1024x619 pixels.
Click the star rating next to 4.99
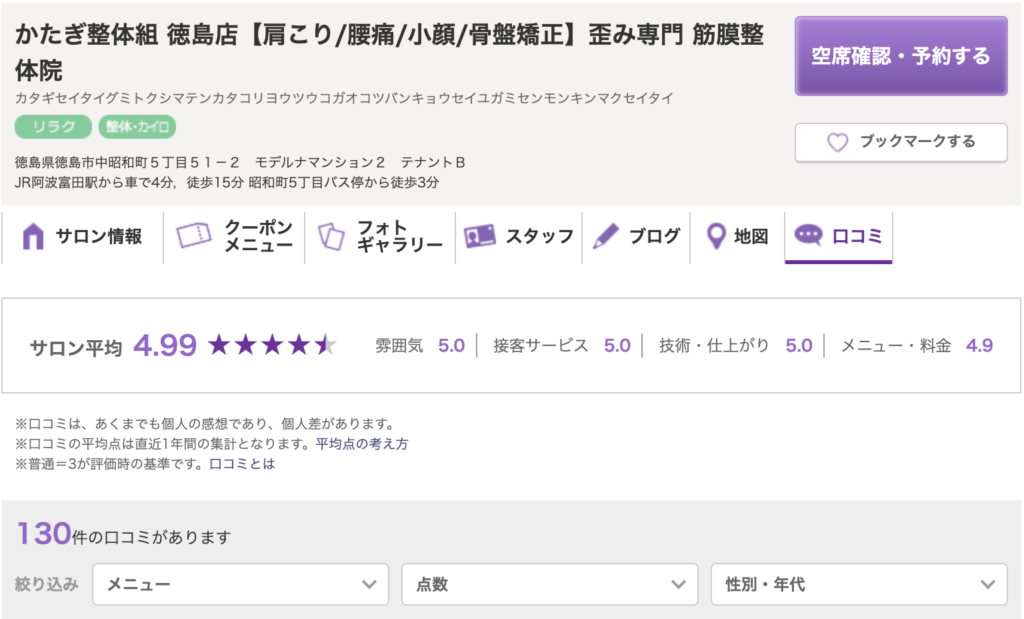coord(272,346)
